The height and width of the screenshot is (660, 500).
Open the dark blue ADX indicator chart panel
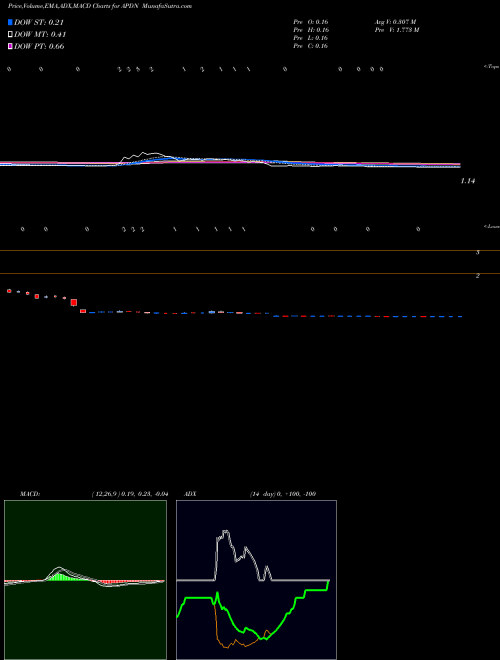[256, 580]
